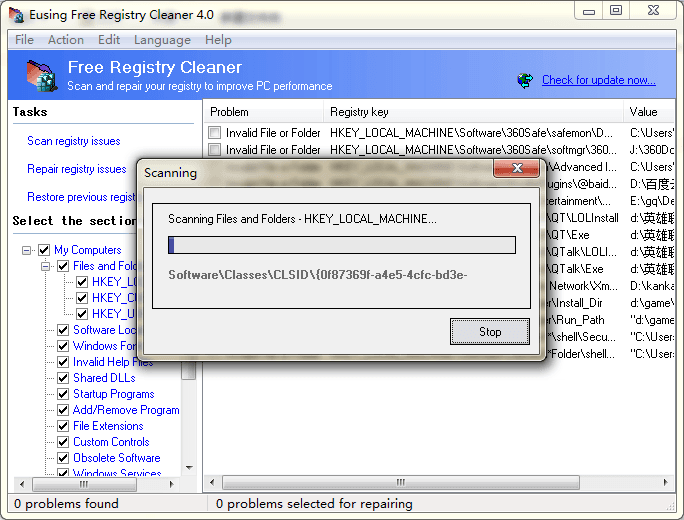Click the globe update icon in banner
Screen dimensions: 684x520
[x=525, y=80]
